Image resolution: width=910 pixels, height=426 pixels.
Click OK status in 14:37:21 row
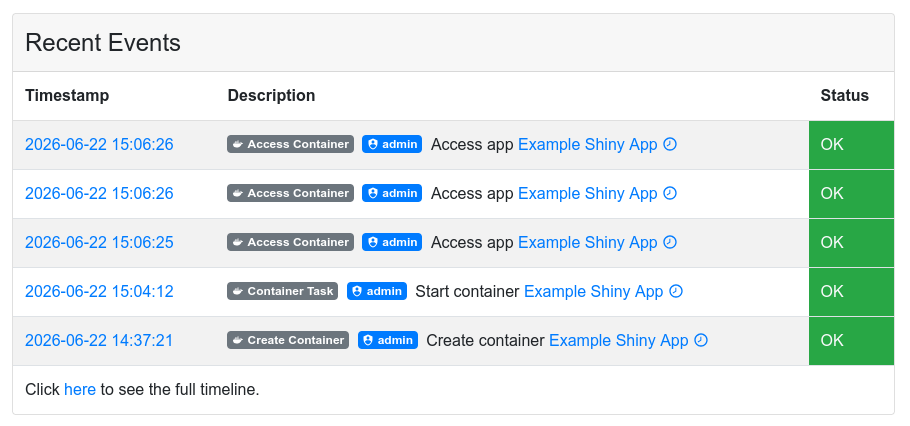coord(851,341)
